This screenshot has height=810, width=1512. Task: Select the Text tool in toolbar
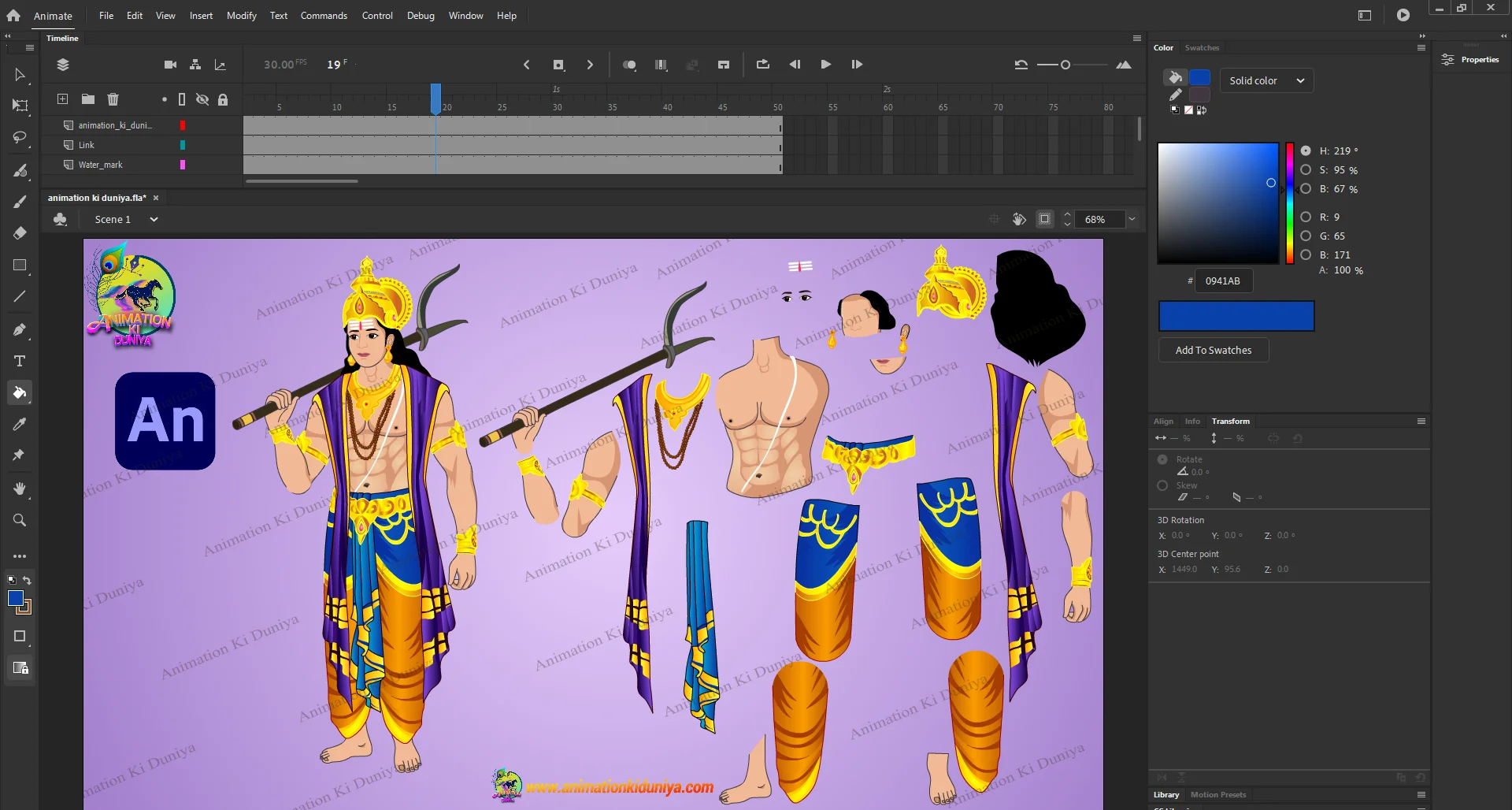tap(20, 361)
